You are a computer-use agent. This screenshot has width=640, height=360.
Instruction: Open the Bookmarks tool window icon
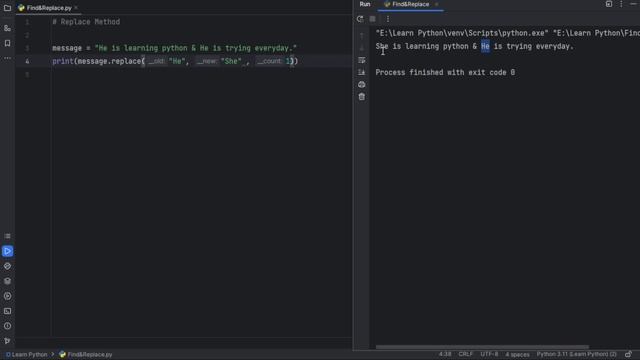click(x=7, y=43)
